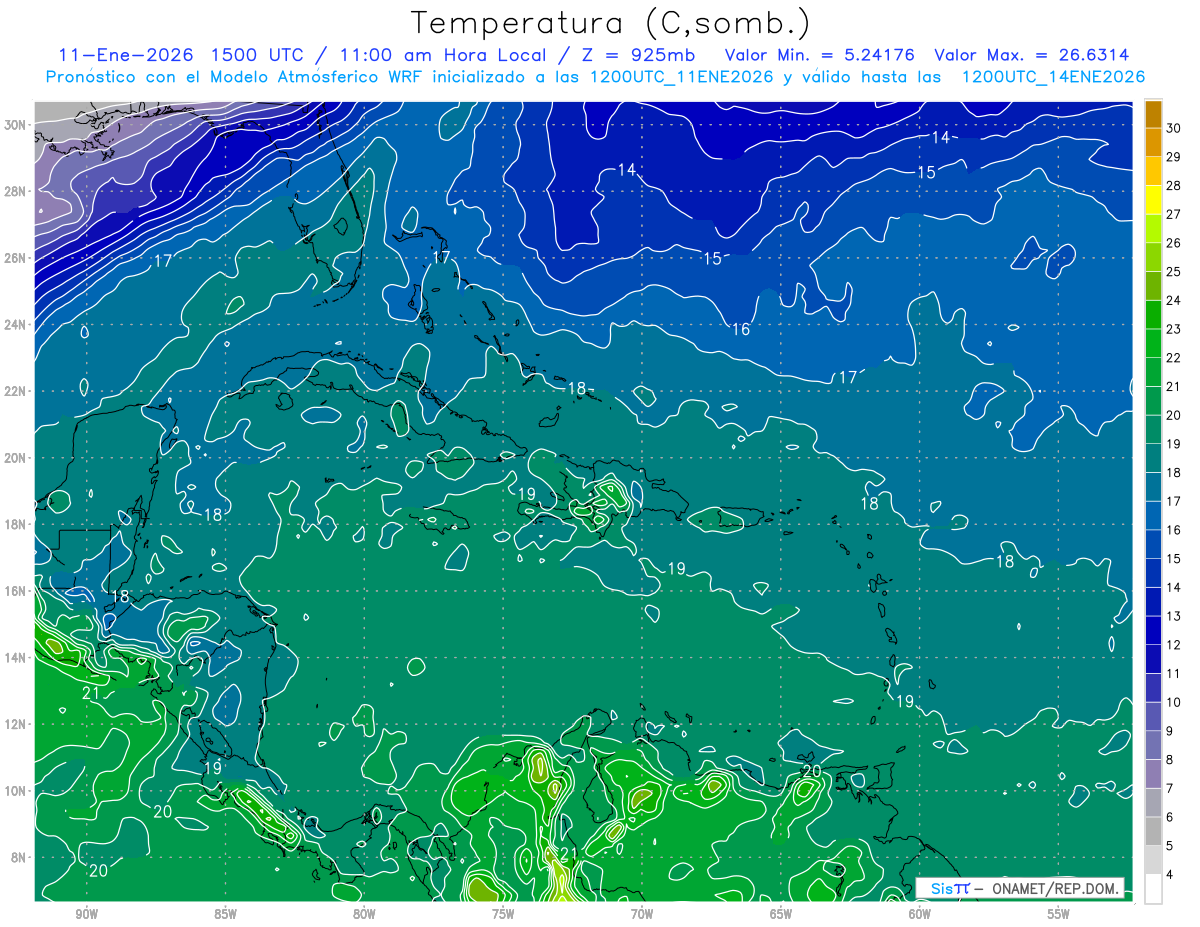Screen dimensions: 1200x927
Task: Select the dark orange swatch above 30
Action: coord(1153,114)
